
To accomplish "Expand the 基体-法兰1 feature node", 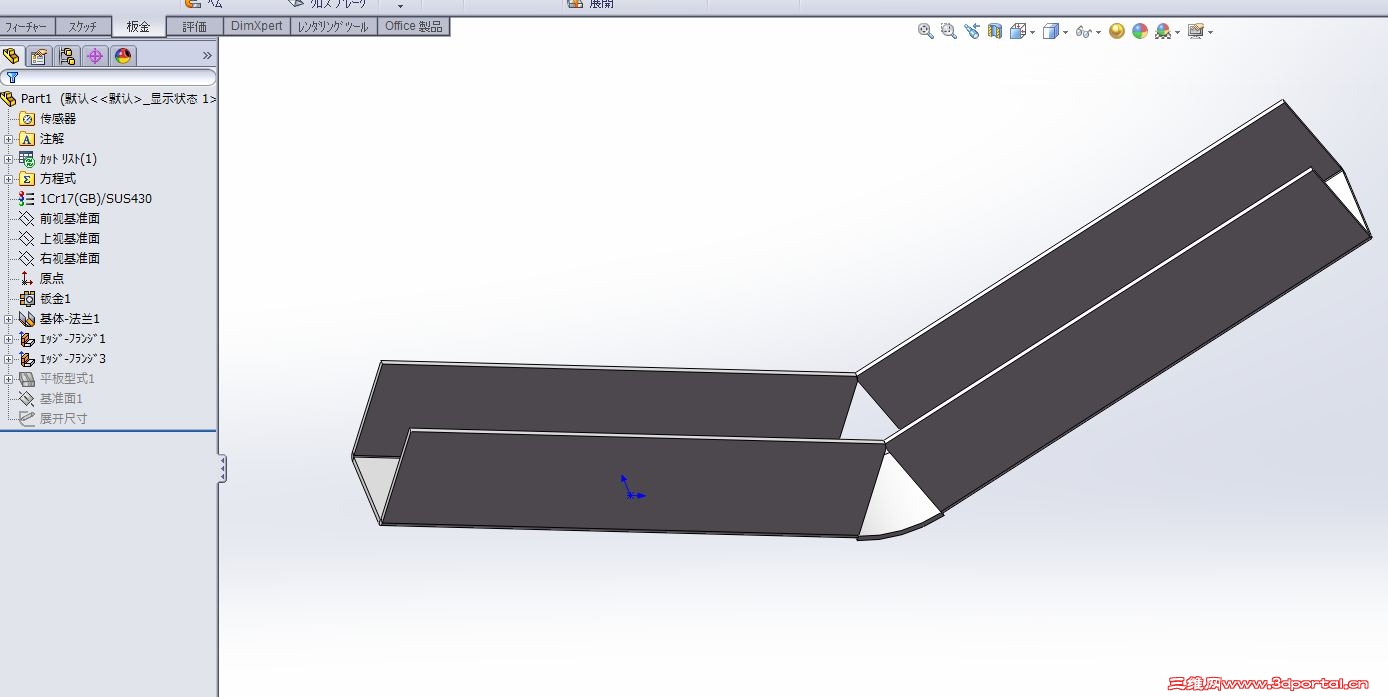I will click(9, 319).
